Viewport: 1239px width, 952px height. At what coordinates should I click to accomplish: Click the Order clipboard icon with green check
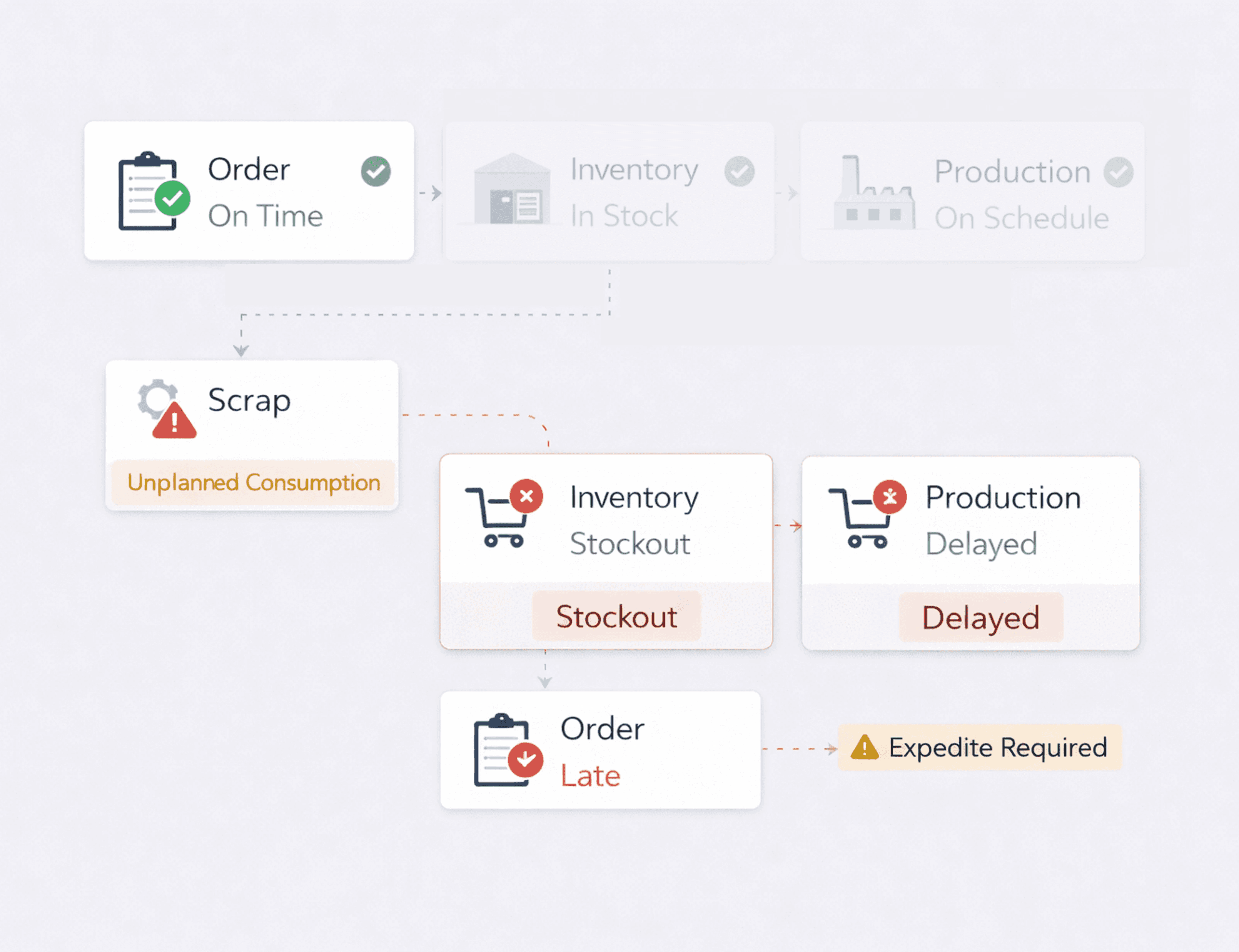(x=152, y=192)
